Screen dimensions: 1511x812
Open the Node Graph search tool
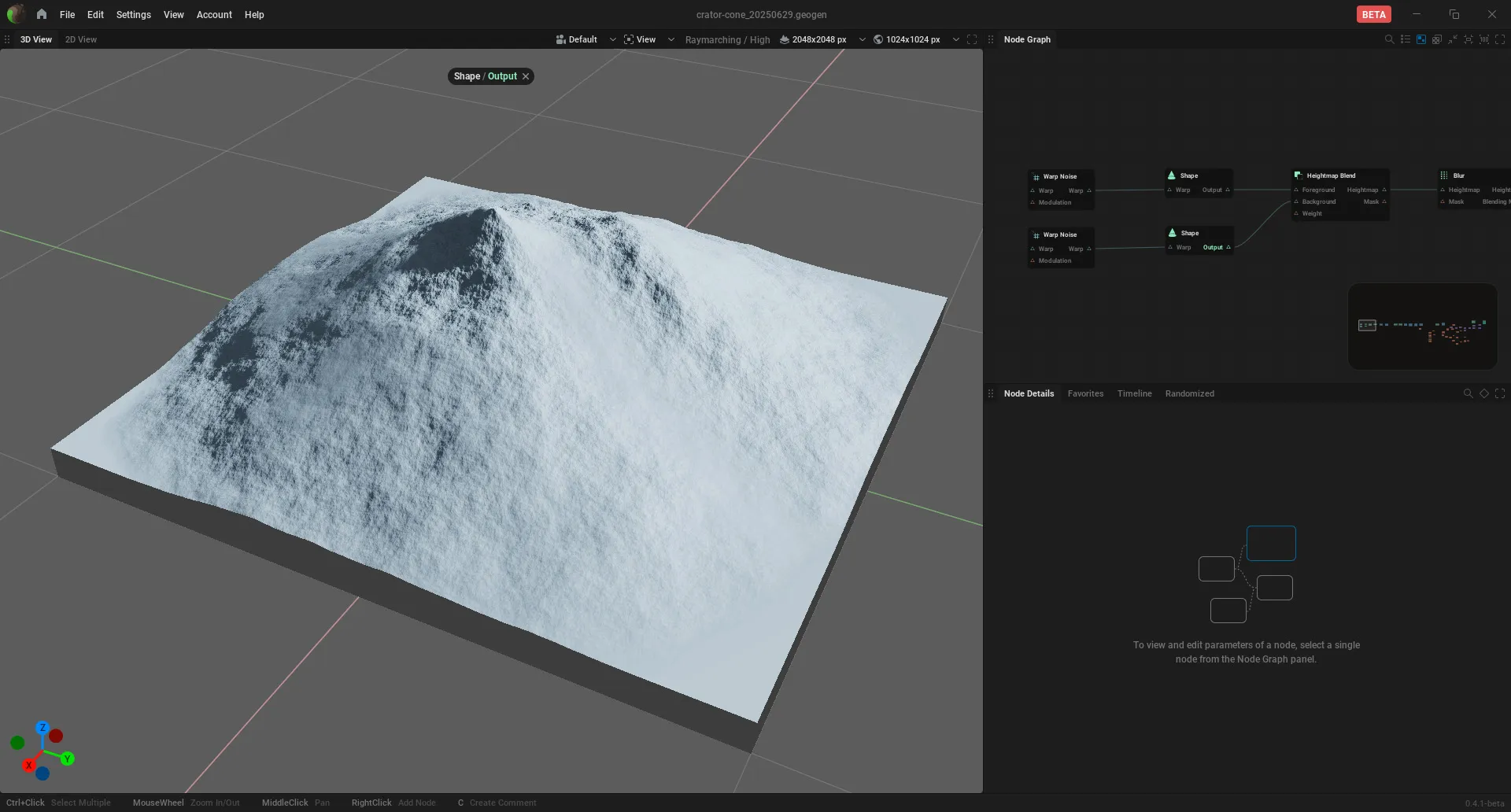pyautogui.click(x=1389, y=39)
